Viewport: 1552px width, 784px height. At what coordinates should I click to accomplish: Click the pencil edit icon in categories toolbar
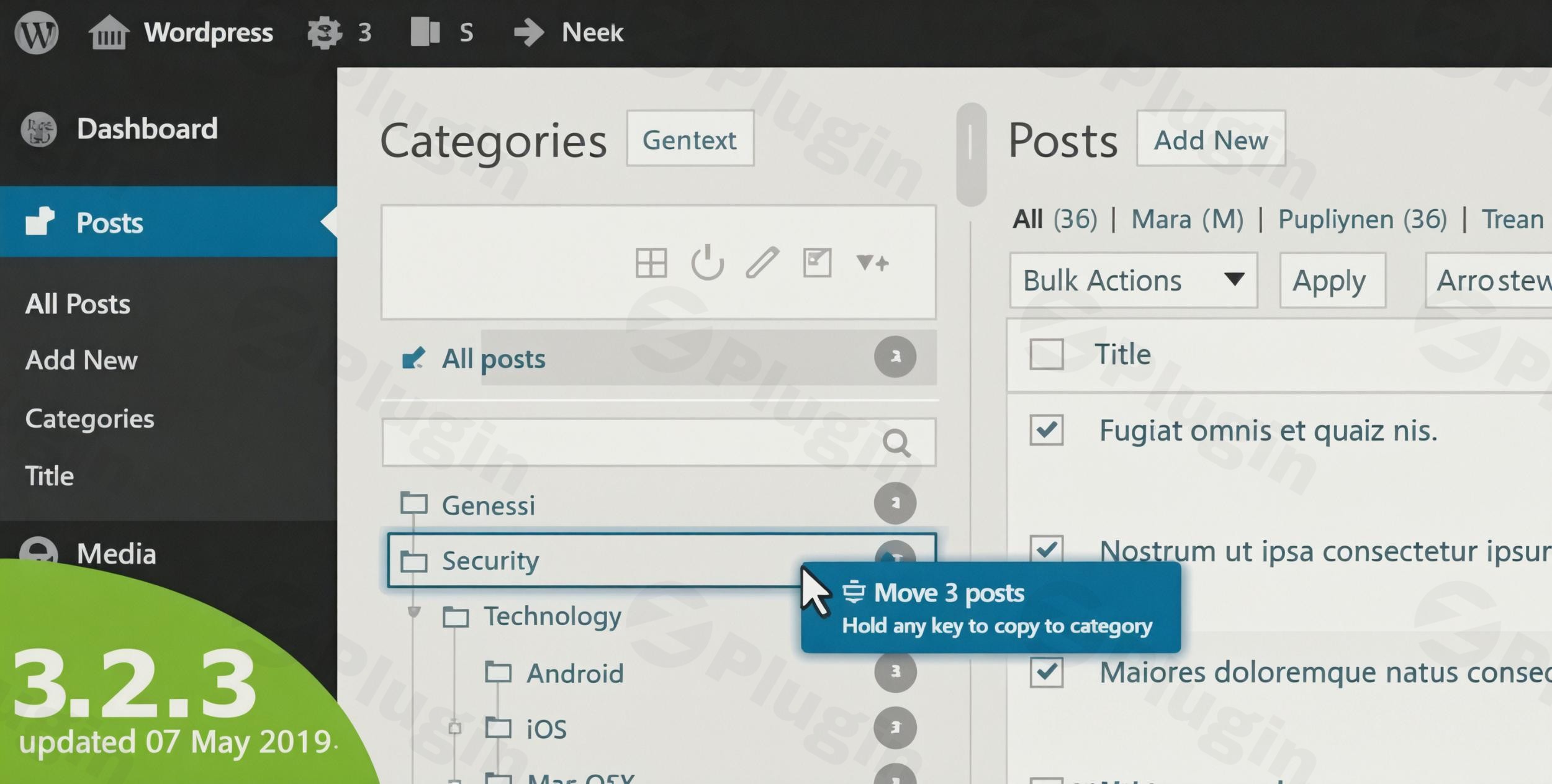[x=762, y=262]
